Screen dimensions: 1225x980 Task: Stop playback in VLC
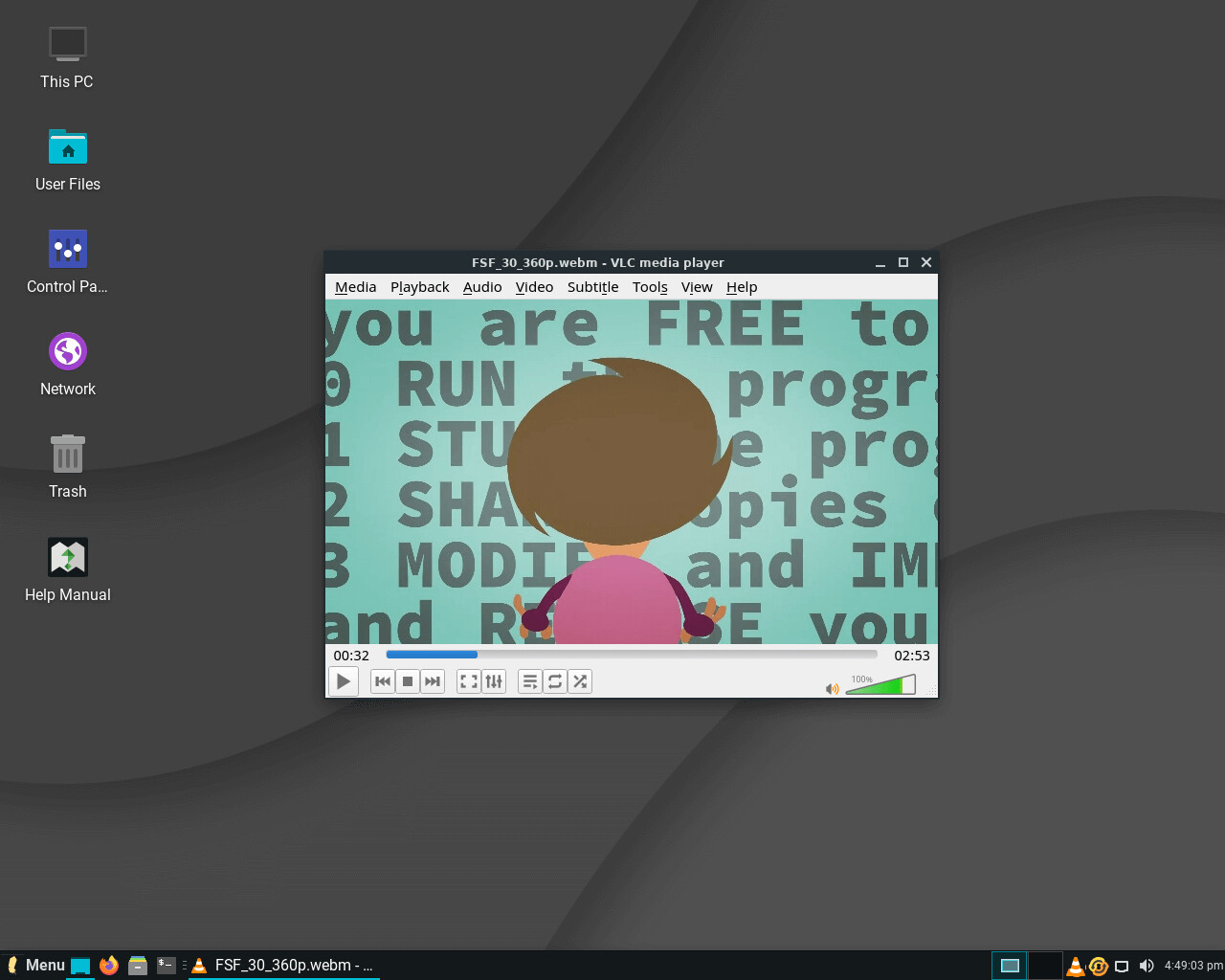[x=407, y=680]
